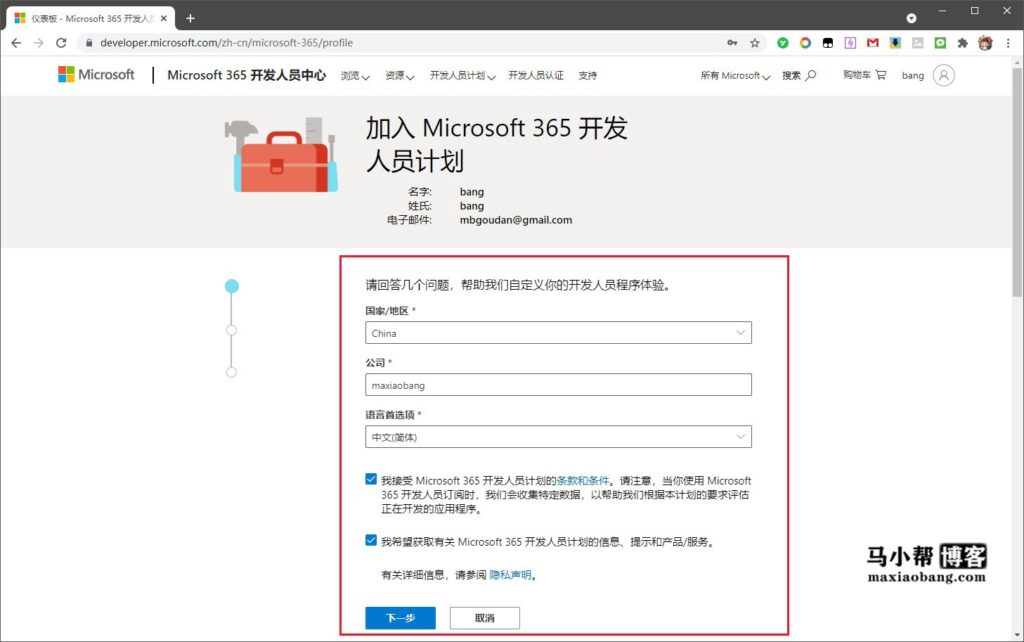Image resolution: width=1024 pixels, height=642 pixels.
Task: Open the account avatar circle next to bang
Action: click(x=943, y=75)
